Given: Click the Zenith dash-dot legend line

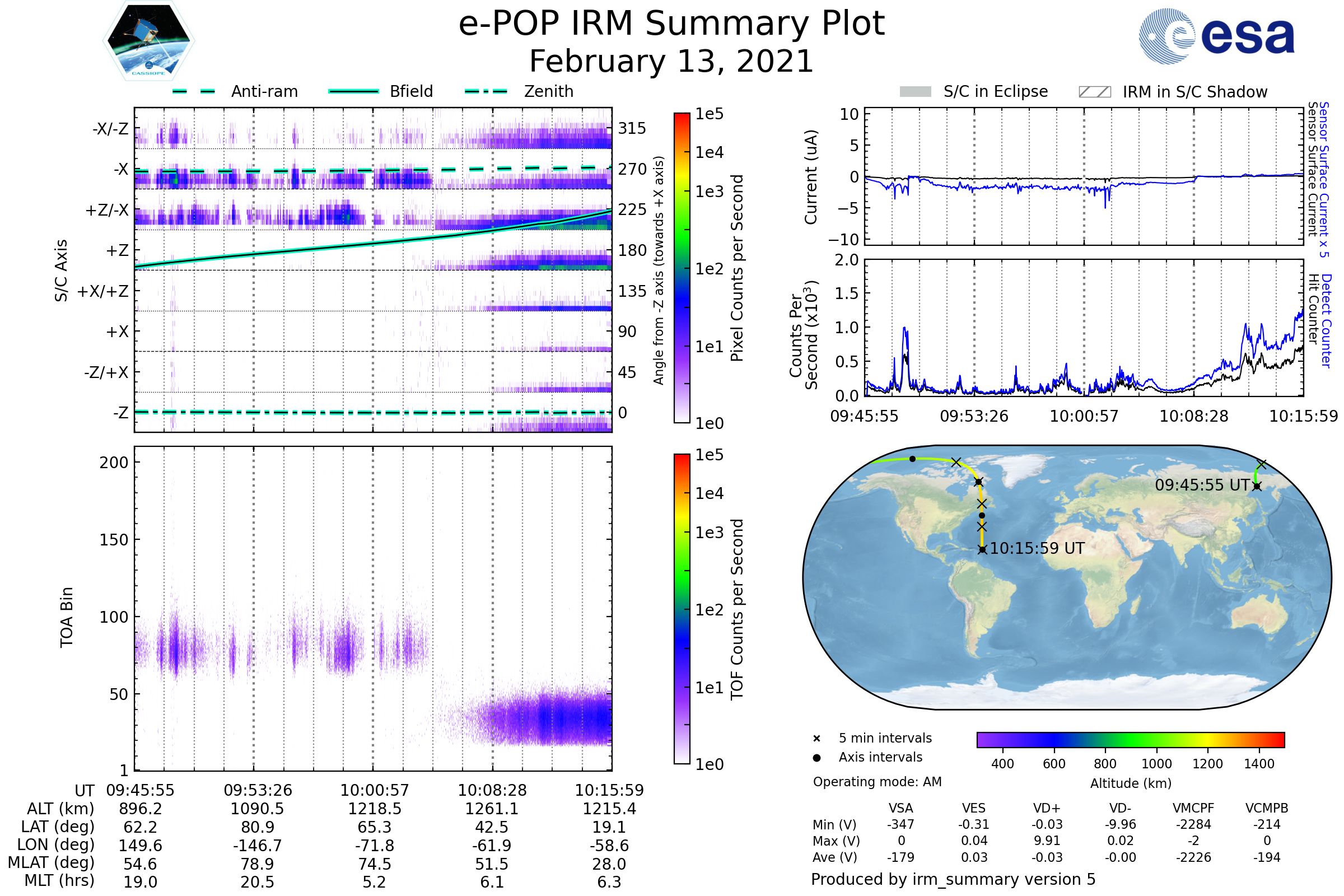Looking at the screenshot, I should coord(486,91).
